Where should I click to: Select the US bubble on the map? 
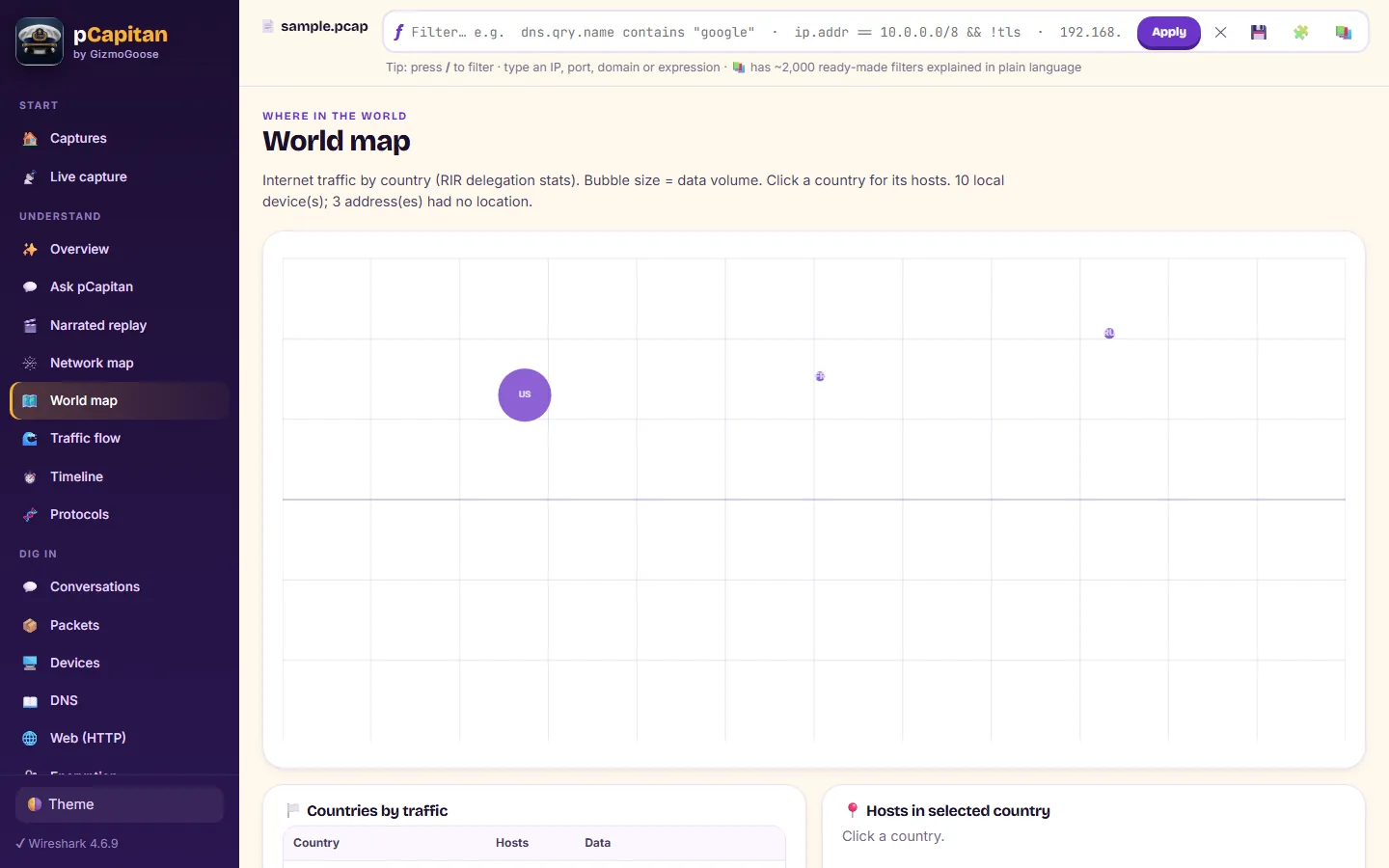tap(525, 395)
